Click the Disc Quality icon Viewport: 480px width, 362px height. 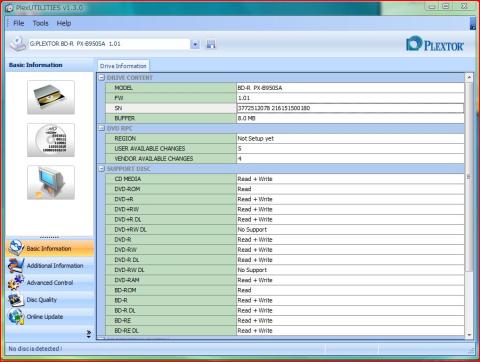[16, 300]
